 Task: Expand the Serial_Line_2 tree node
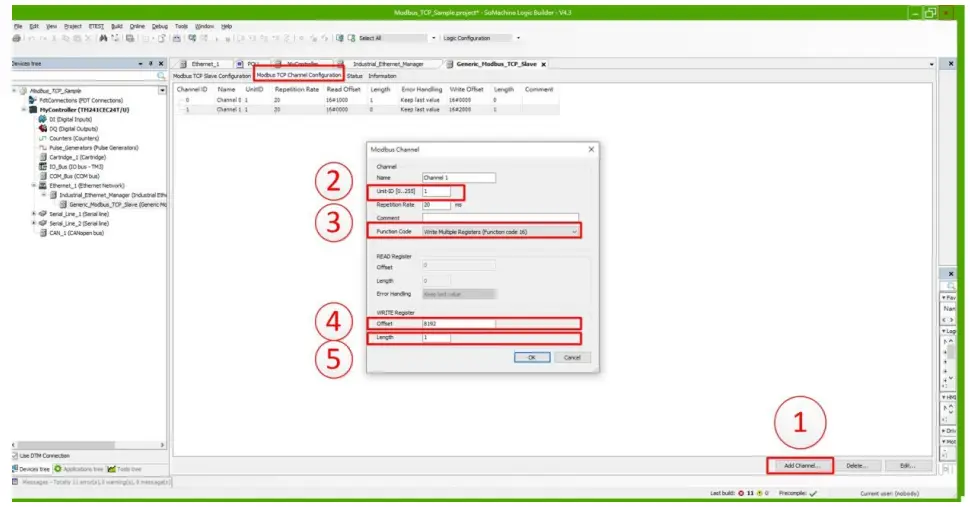pyautogui.click(x=34, y=223)
